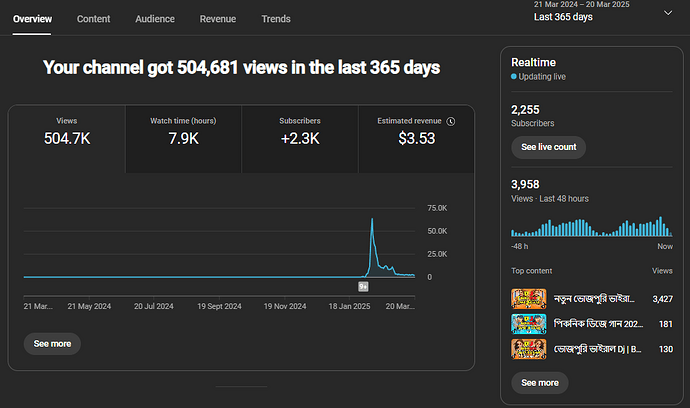Switch chart to Subscribers metric card
Image resolution: width=690 pixels, height=408 pixels.
300,139
